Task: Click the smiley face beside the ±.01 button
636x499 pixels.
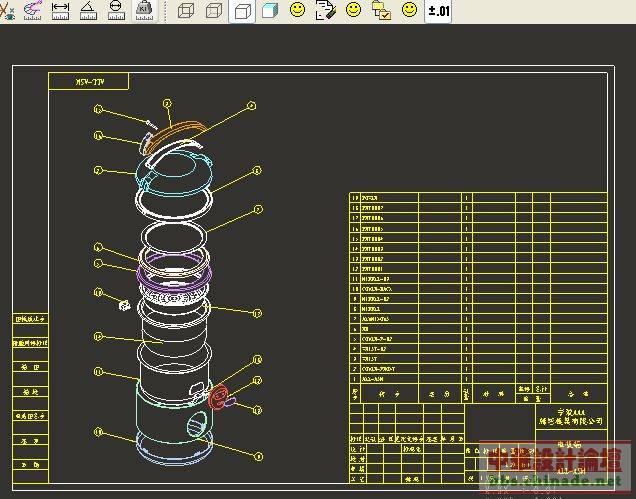Action: tap(409, 10)
